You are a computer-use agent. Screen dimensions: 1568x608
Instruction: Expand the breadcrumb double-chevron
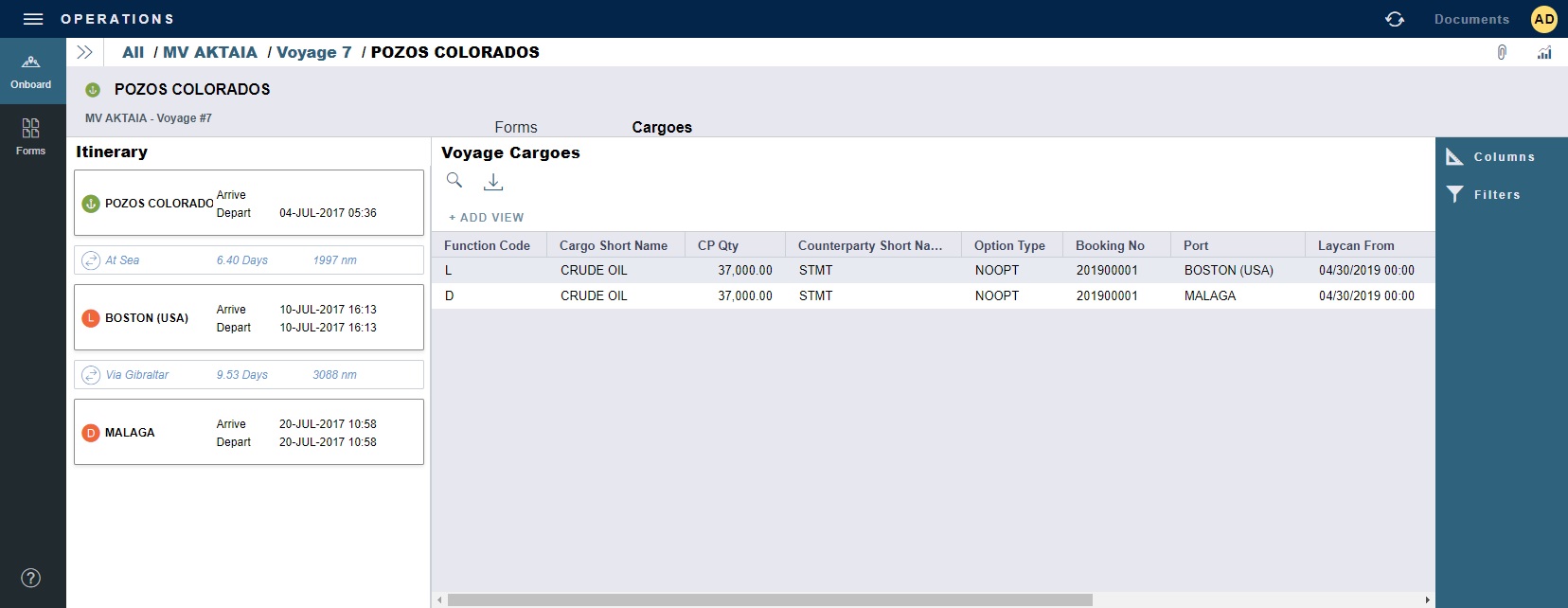84,53
